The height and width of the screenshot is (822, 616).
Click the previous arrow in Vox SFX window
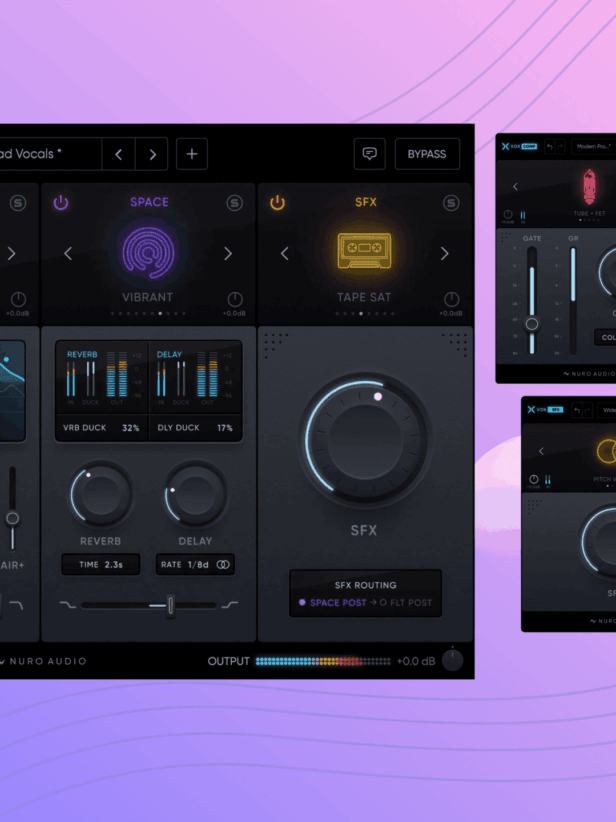[x=541, y=451]
